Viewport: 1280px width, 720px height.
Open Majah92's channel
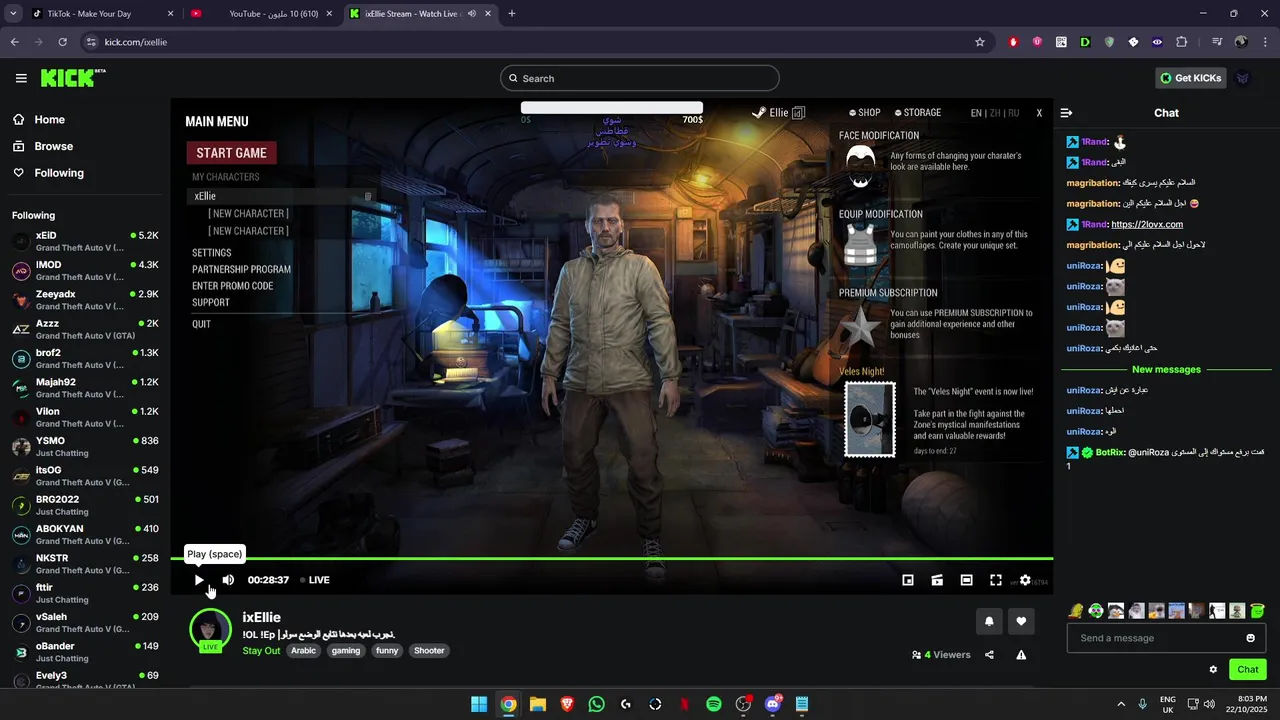pos(85,388)
